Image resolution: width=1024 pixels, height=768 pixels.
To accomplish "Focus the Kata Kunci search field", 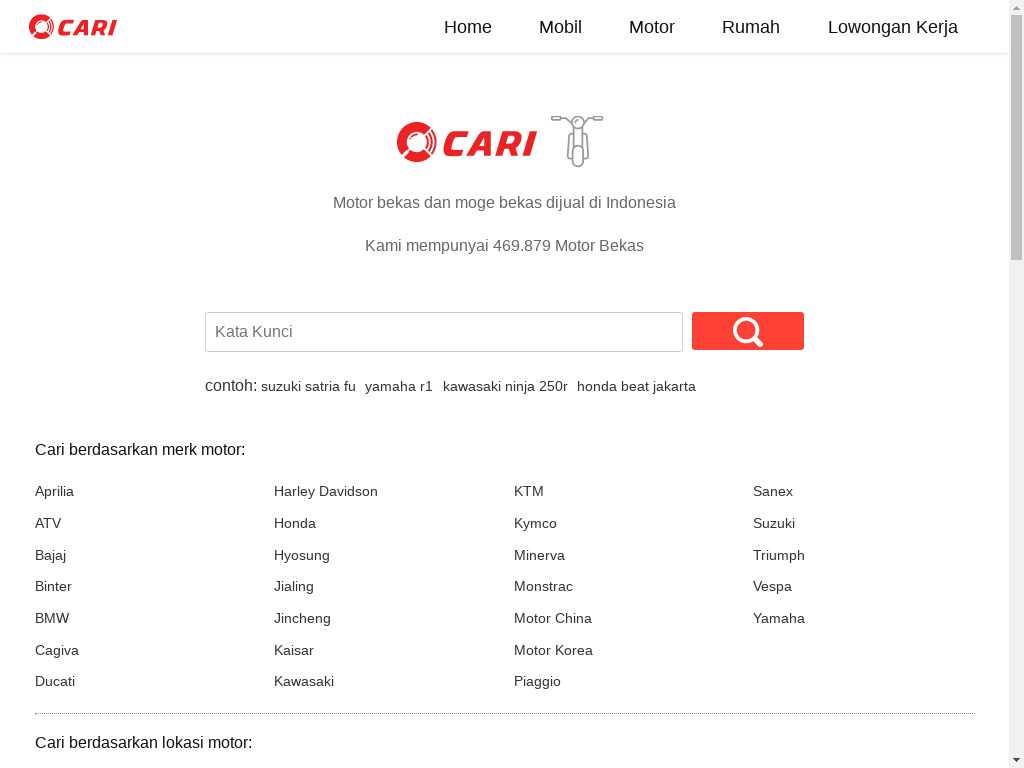I will pyautogui.click(x=444, y=332).
